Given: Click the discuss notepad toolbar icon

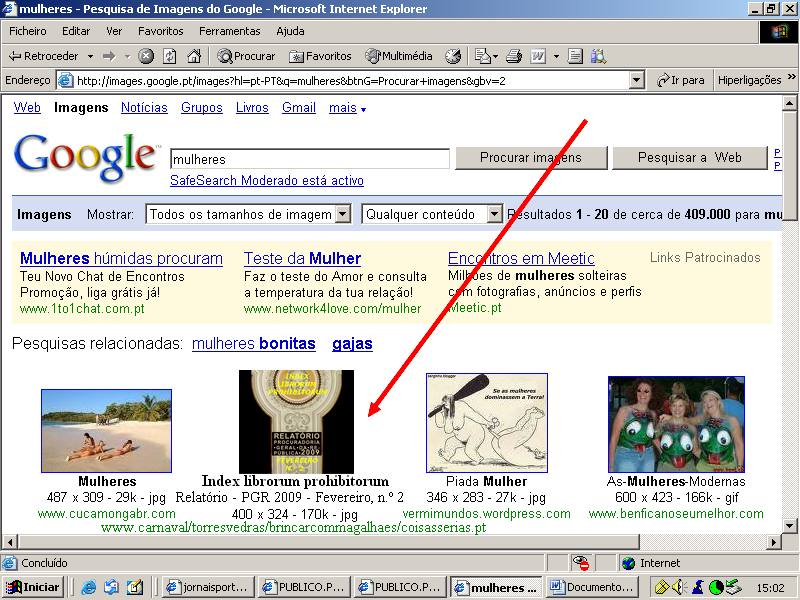Looking at the screenshot, I should click(x=575, y=56).
